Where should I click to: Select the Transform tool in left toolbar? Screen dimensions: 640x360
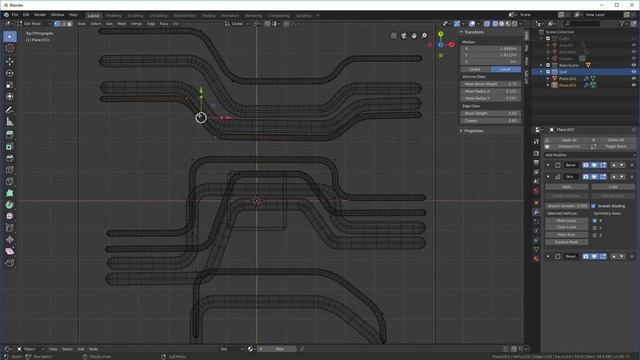(x=10, y=97)
